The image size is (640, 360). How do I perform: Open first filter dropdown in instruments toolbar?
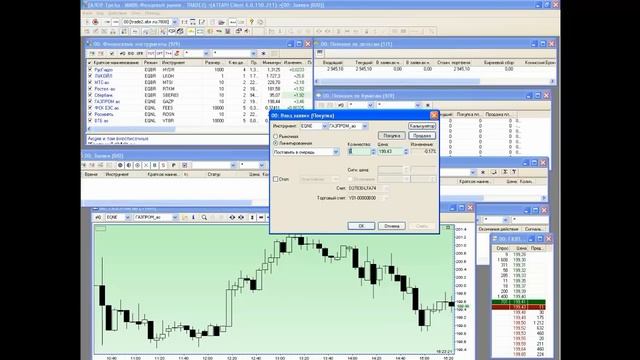tap(206, 53)
